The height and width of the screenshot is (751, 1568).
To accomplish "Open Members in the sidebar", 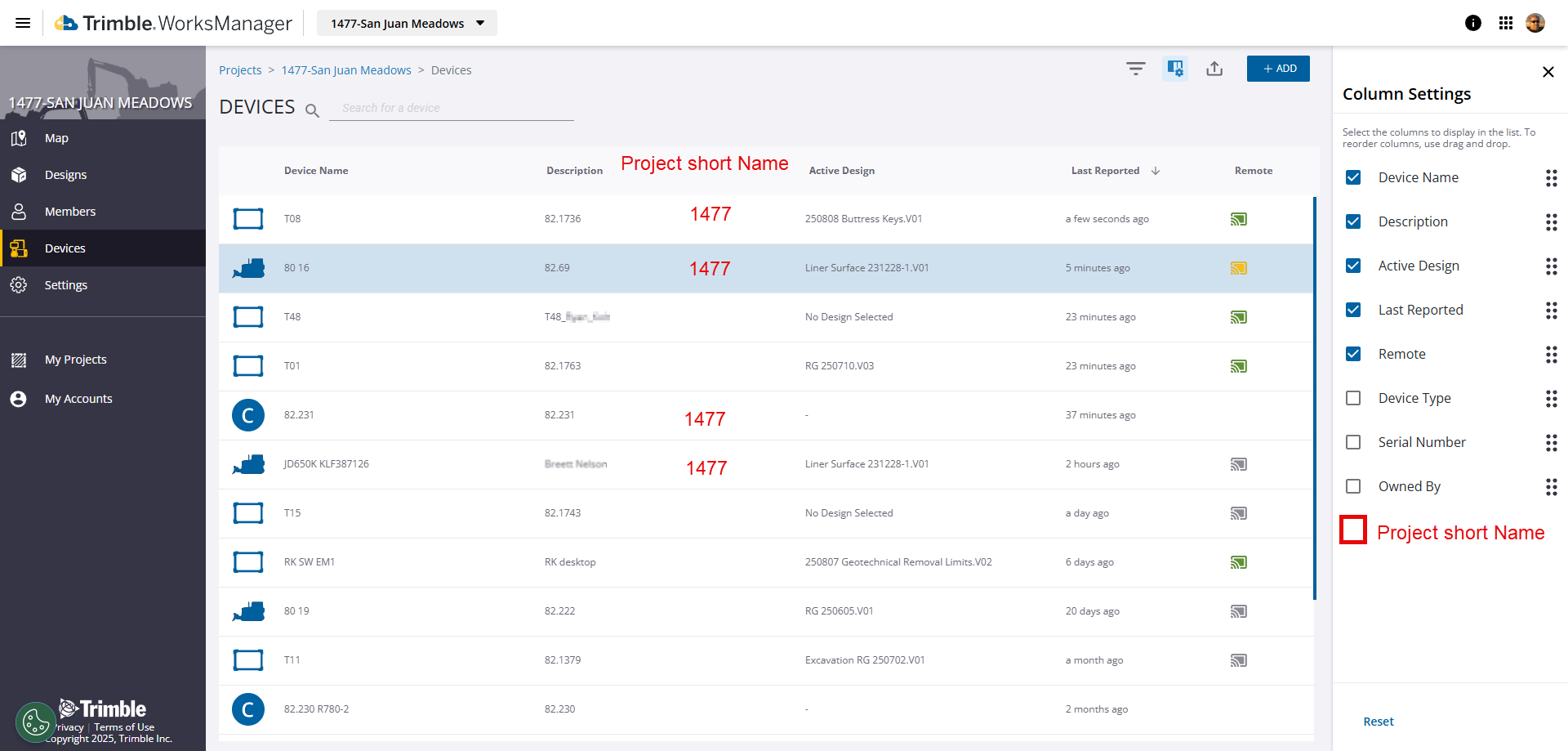I will click(x=70, y=212).
